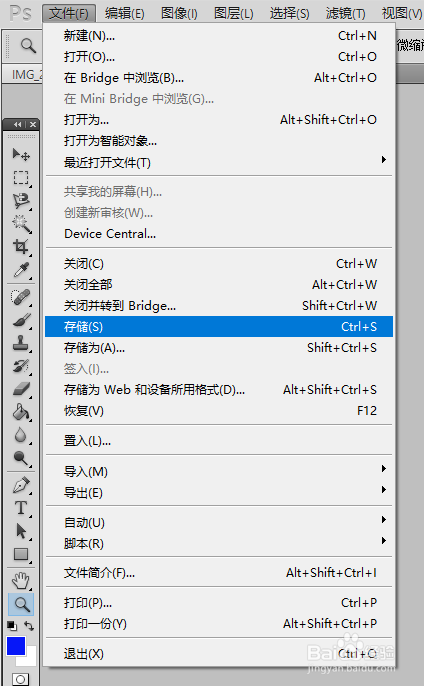The height and width of the screenshot is (686, 424).
Task: Select the Eyedropper tool
Action: 21,270
